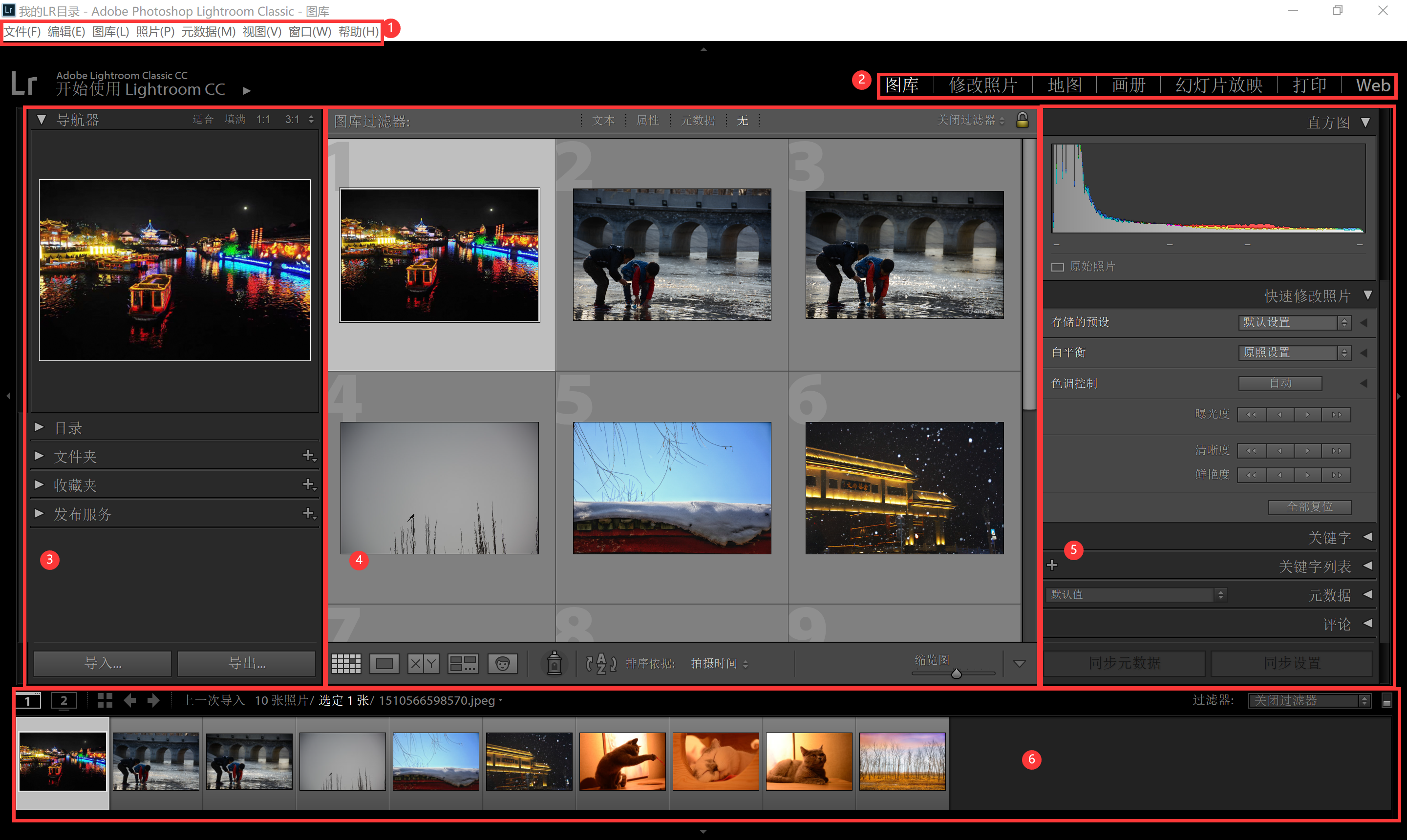Select sleeping cat filmstrip thumbnail
Image resolution: width=1407 pixels, height=840 pixels.
[716, 762]
